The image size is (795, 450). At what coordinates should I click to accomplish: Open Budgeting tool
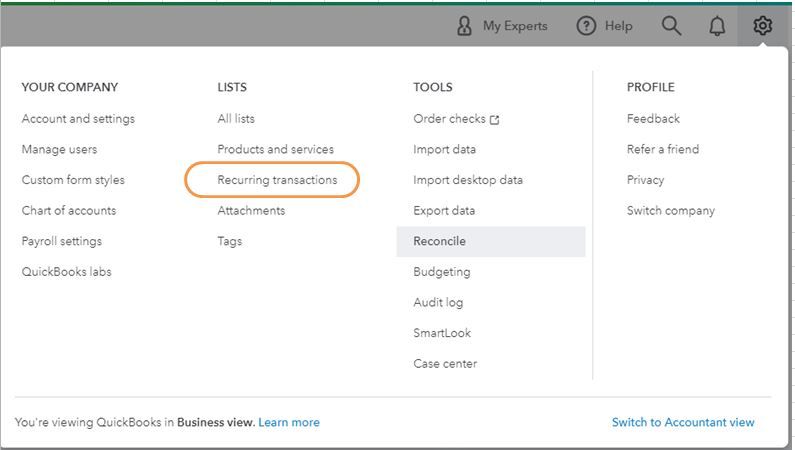442,272
